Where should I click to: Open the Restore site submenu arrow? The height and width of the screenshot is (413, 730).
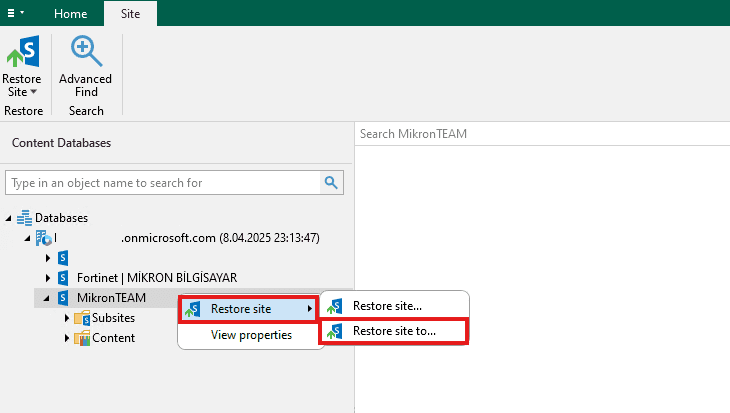pos(310,309)
